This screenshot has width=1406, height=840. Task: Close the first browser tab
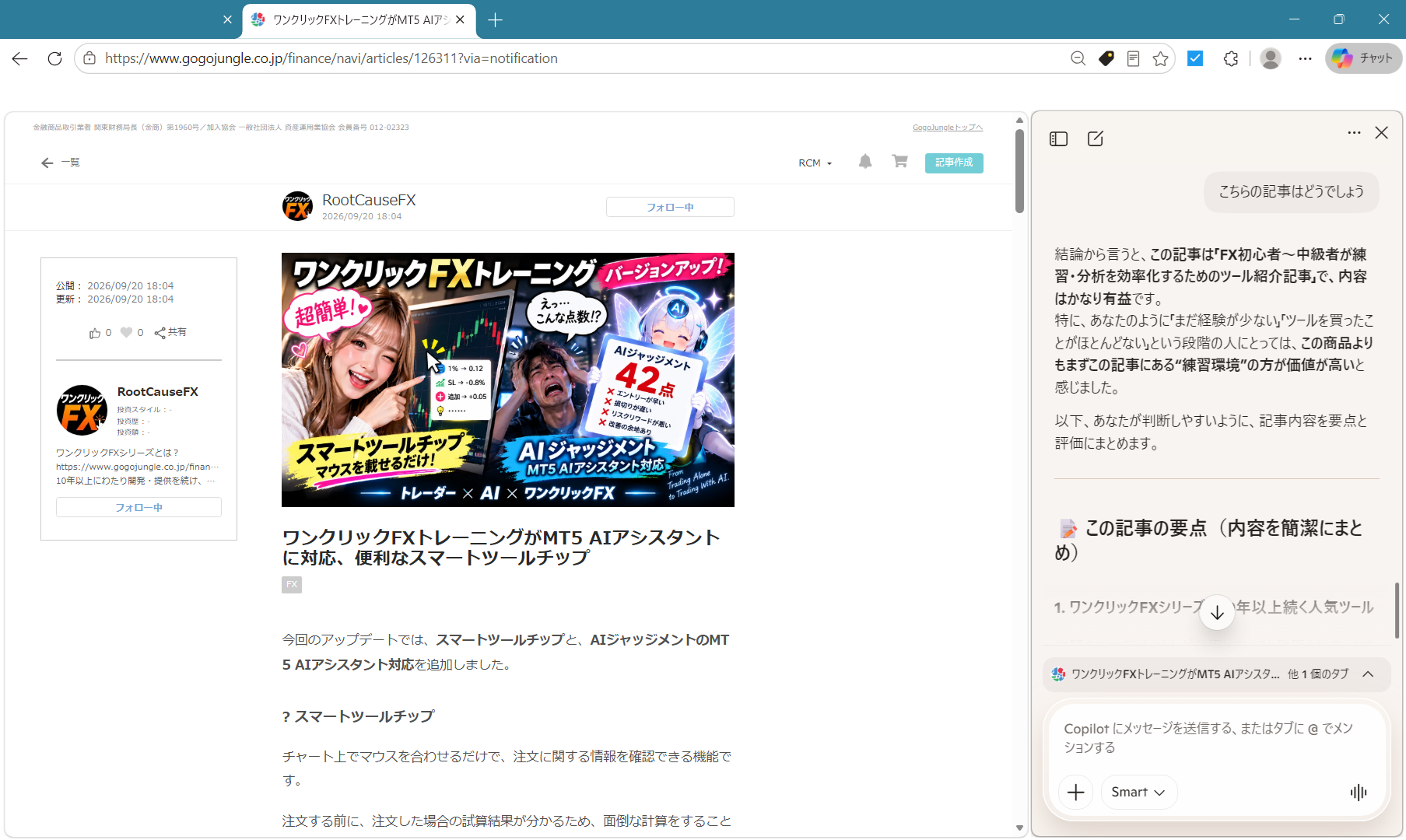(227, 19)
